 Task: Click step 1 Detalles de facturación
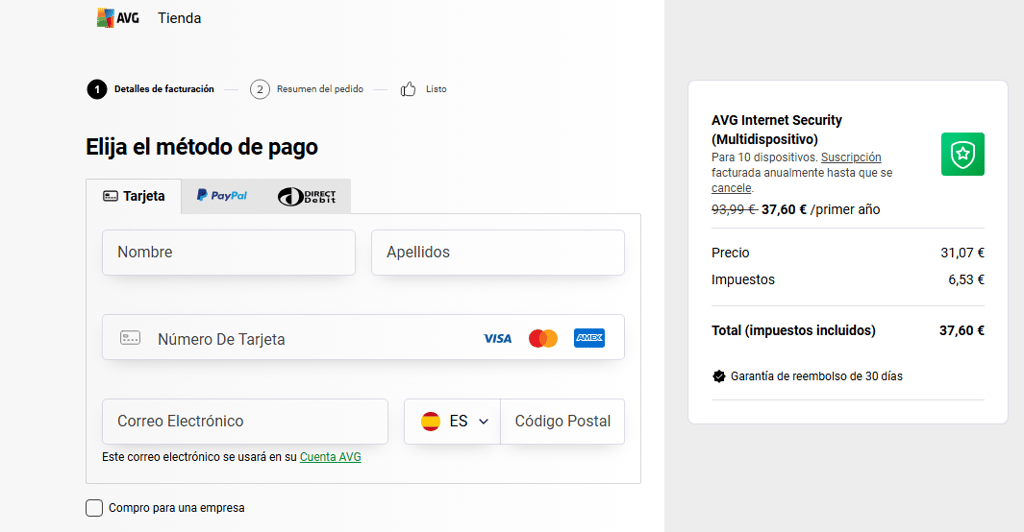coord(151,89)
